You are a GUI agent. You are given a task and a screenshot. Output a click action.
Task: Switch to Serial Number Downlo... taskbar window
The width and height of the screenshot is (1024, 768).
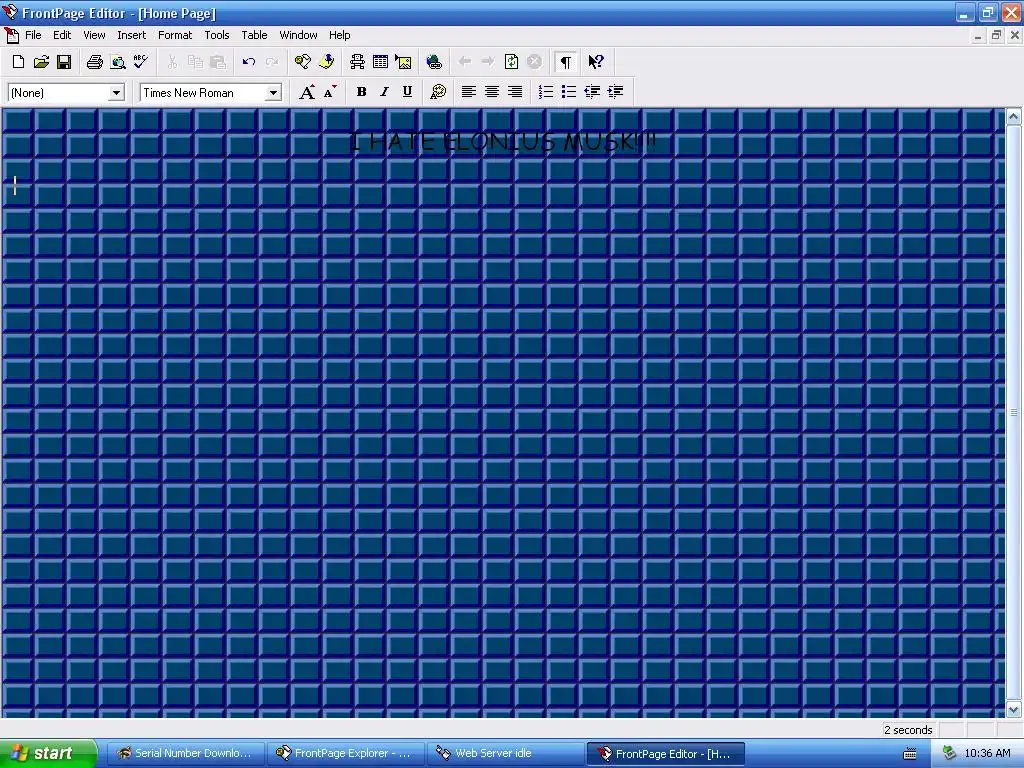point(185,754)
